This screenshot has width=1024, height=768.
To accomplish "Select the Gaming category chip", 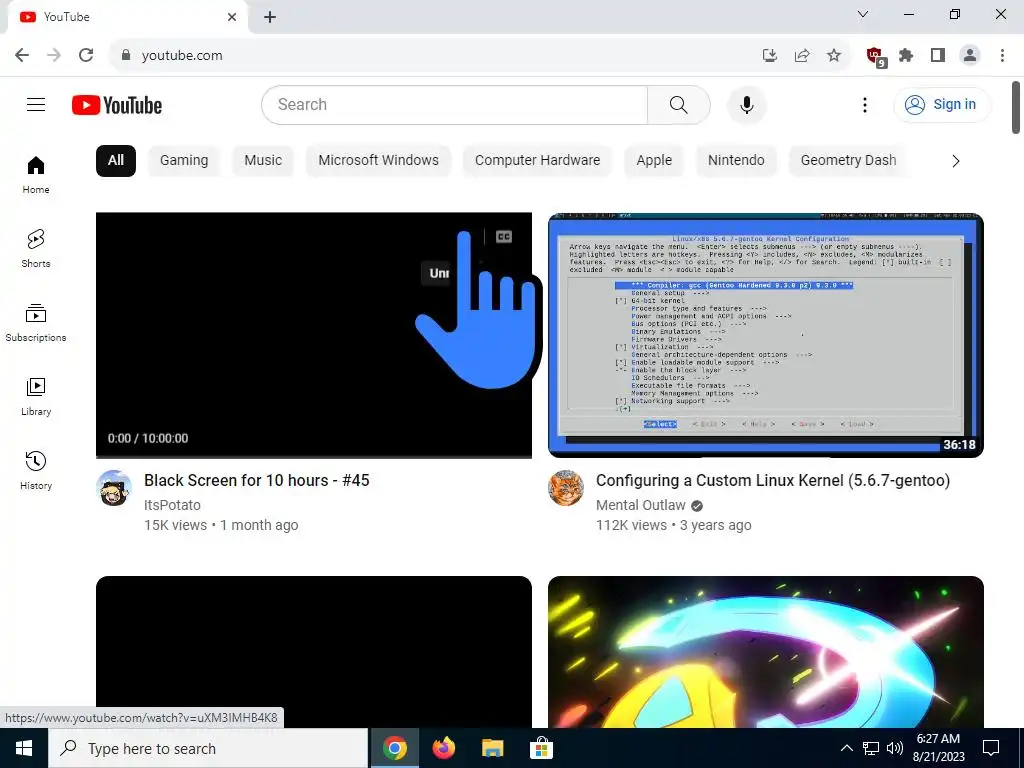I will 184,161.
